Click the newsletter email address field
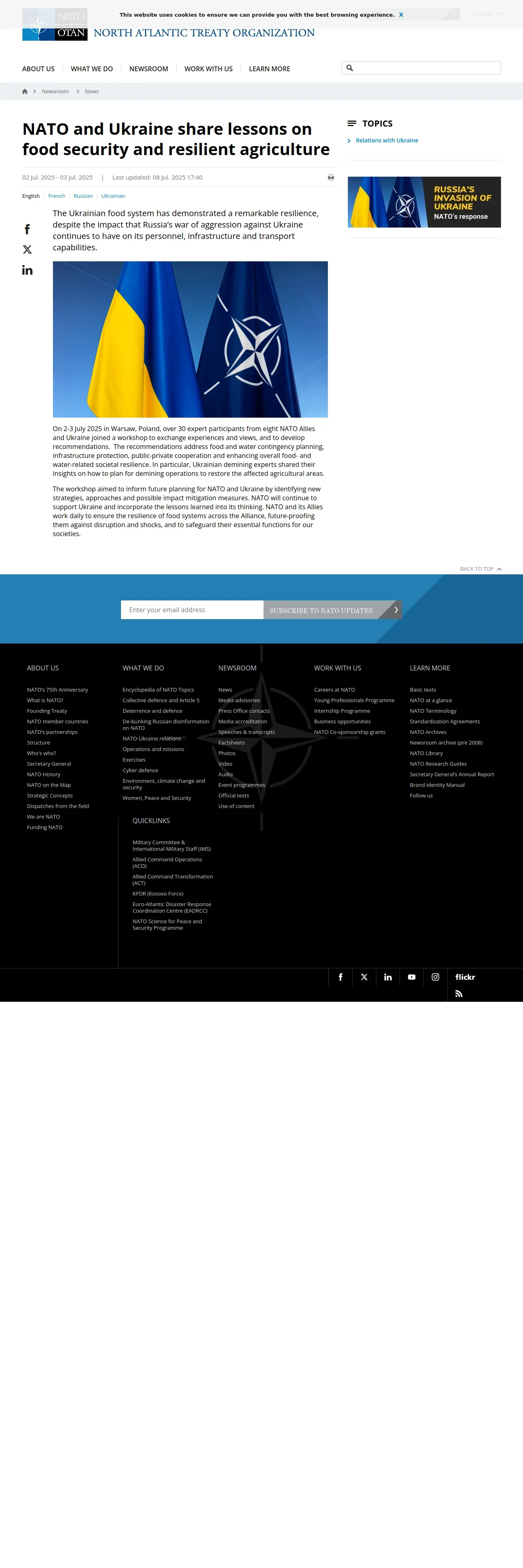523x1568 pixels. pyautogui.click(x=192, y=610)
